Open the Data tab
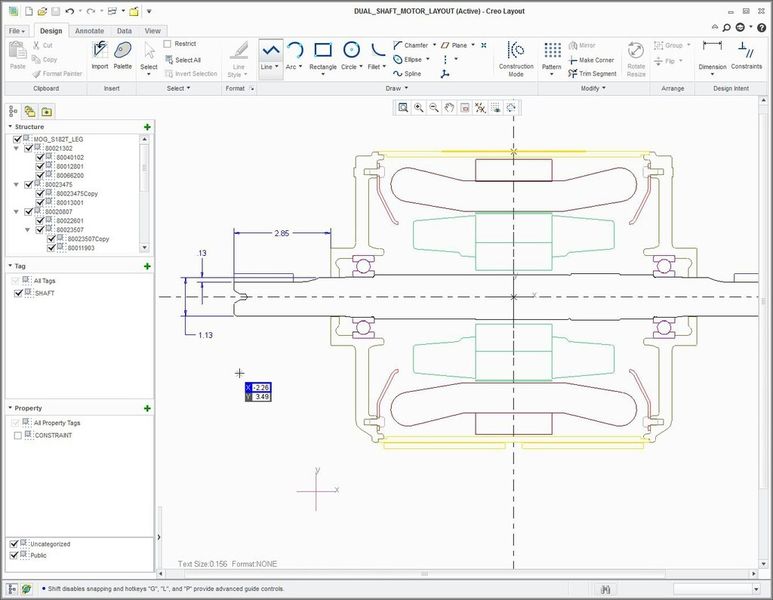The image size is (773, 600). click(124, 31)
